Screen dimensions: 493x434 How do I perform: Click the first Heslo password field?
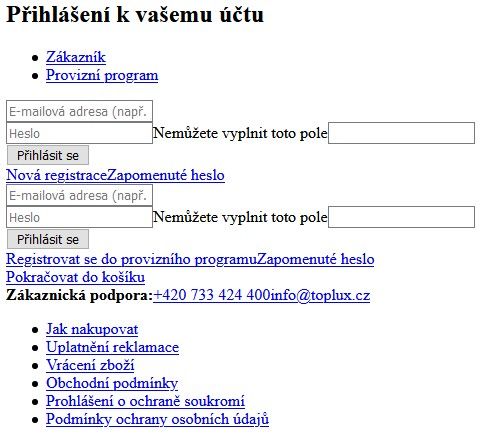tap(79, 133)
